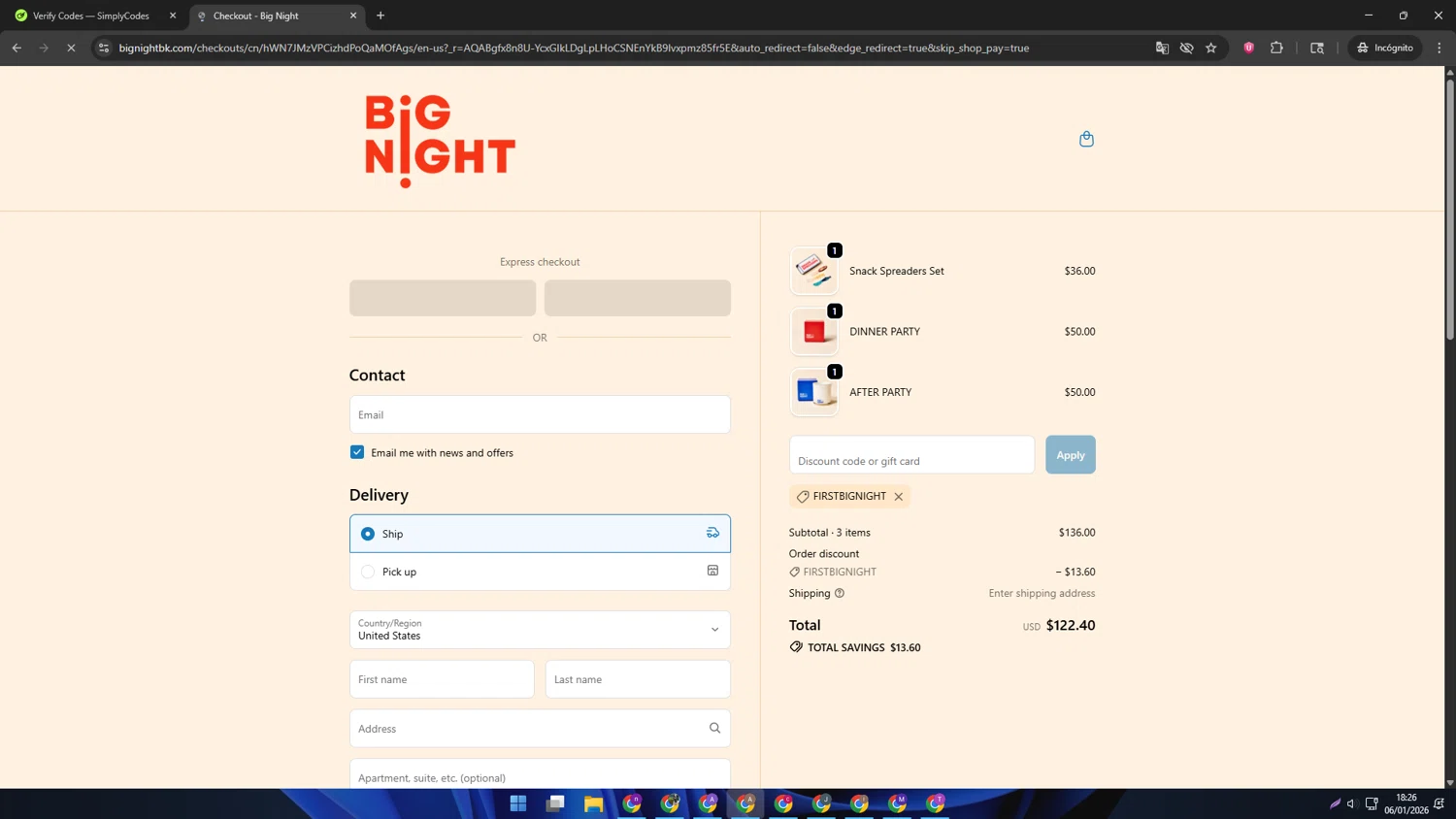Remove the FIRSTBIGNIGHT discount tag
The width and height of the screenshot is (1456, 819).
click(x=899, y=497)
